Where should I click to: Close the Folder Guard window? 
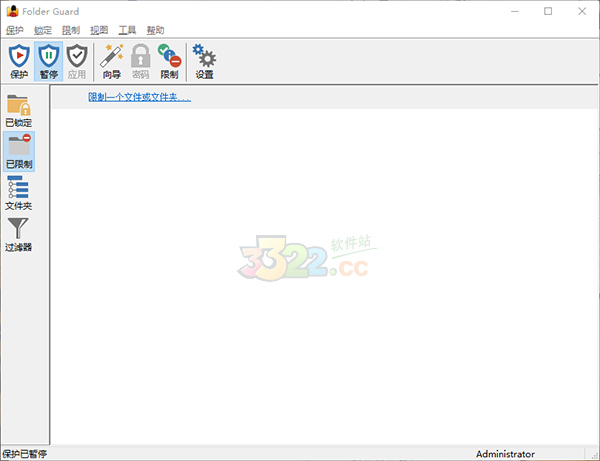click(x=582, y=11)
